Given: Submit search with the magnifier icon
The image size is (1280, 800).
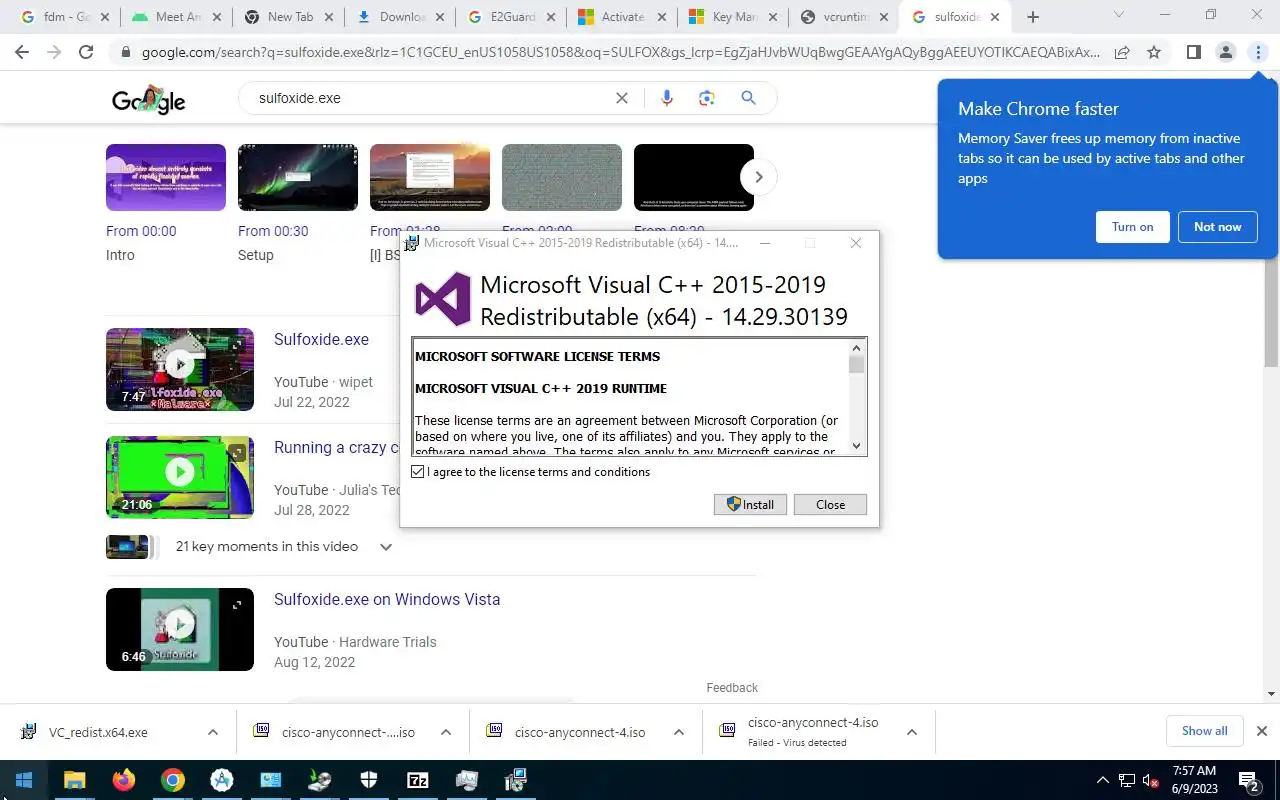Looking at the screenshot, I should [748, 98].
